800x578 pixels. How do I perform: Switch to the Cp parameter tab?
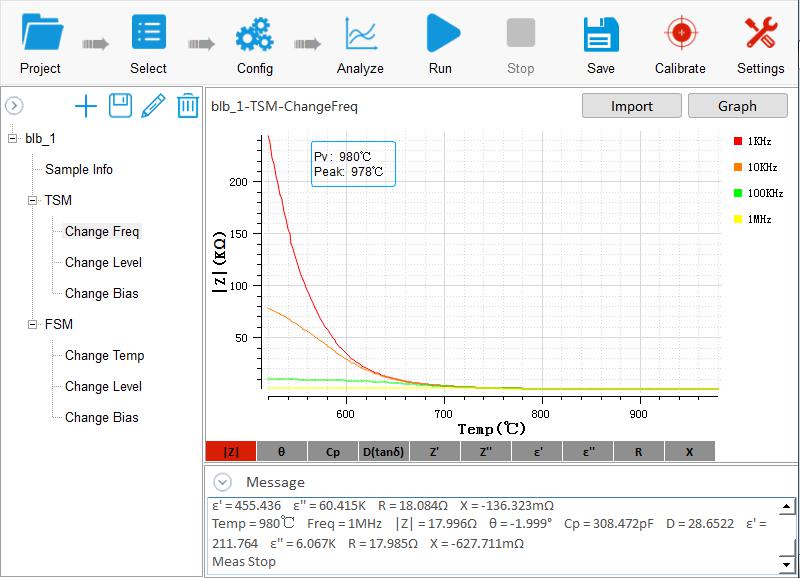pyautogui.click(x=333, y=452)
